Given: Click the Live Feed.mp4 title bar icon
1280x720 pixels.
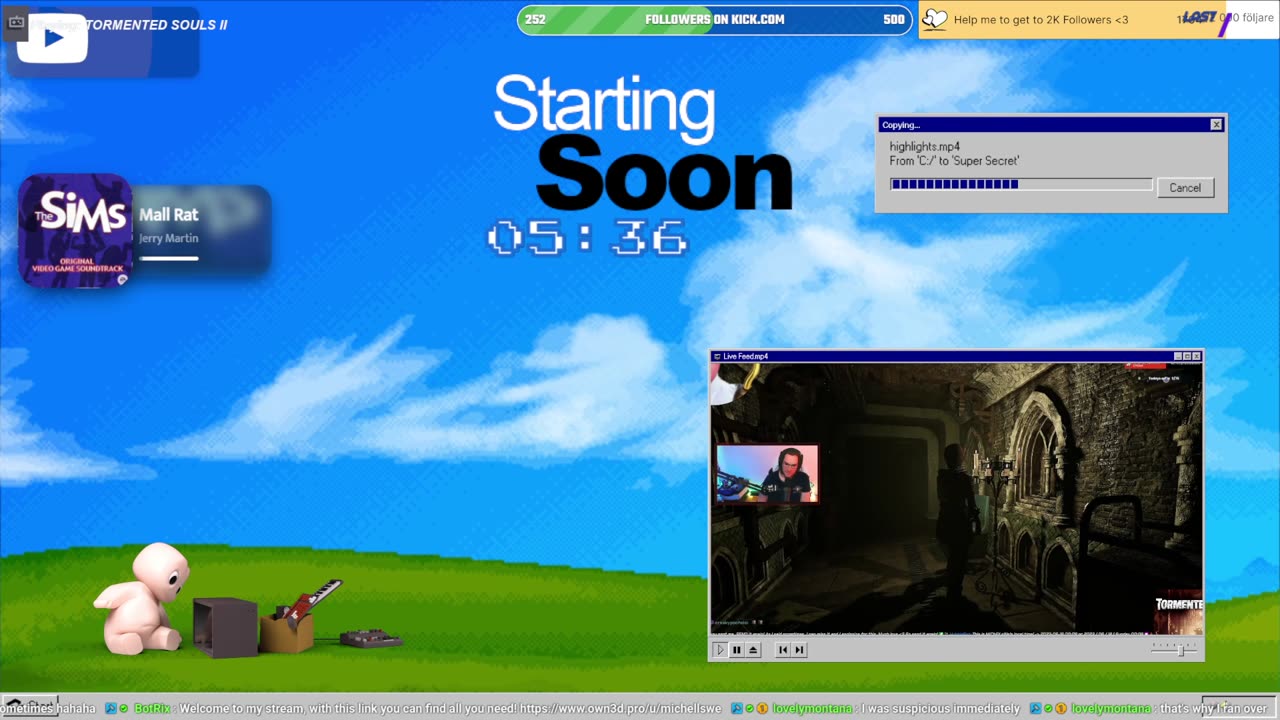Looking at the screenshot, I should tap(716, 356).
